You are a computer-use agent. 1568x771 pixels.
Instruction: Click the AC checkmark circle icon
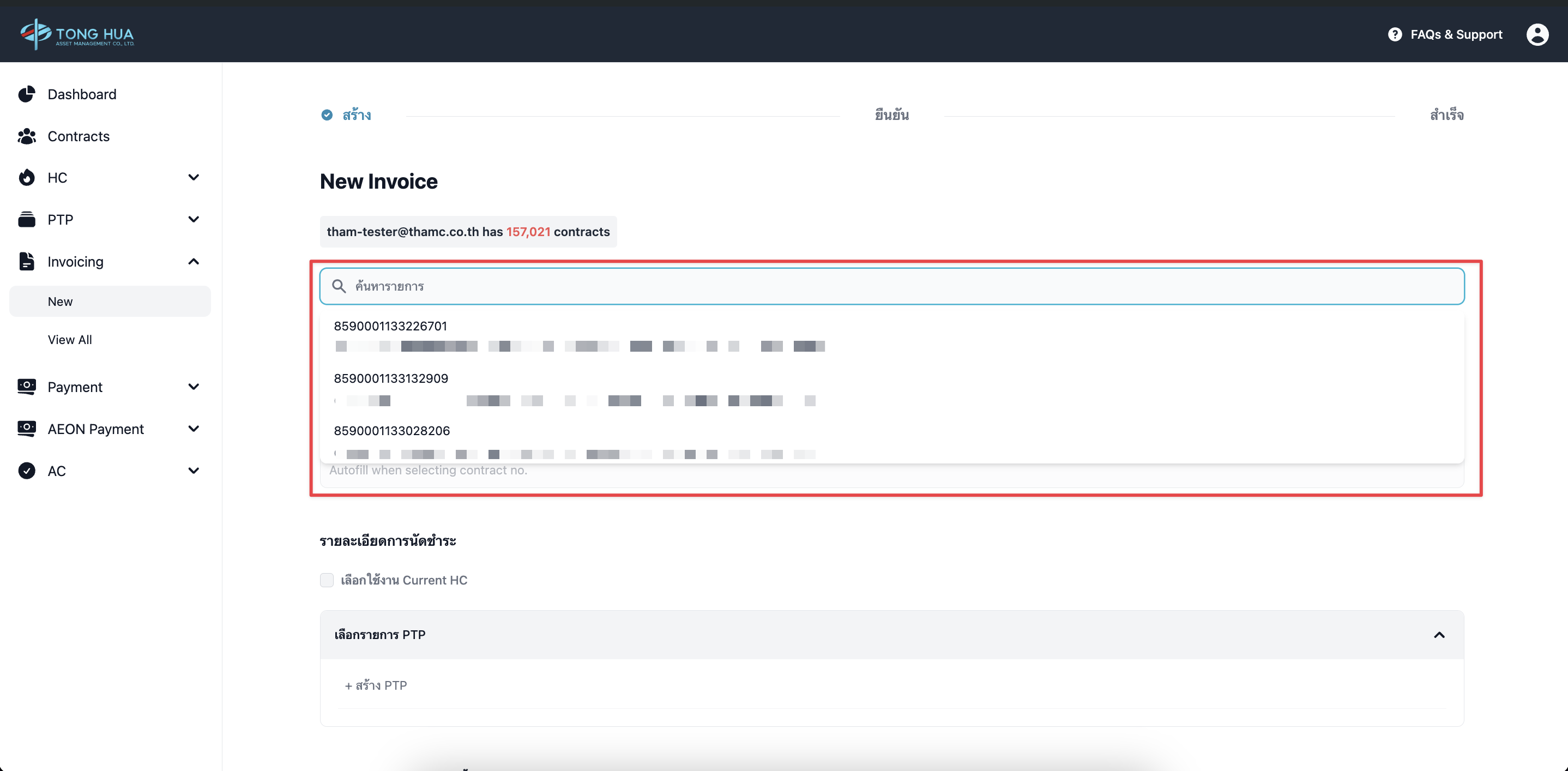(x=27, y=471)
